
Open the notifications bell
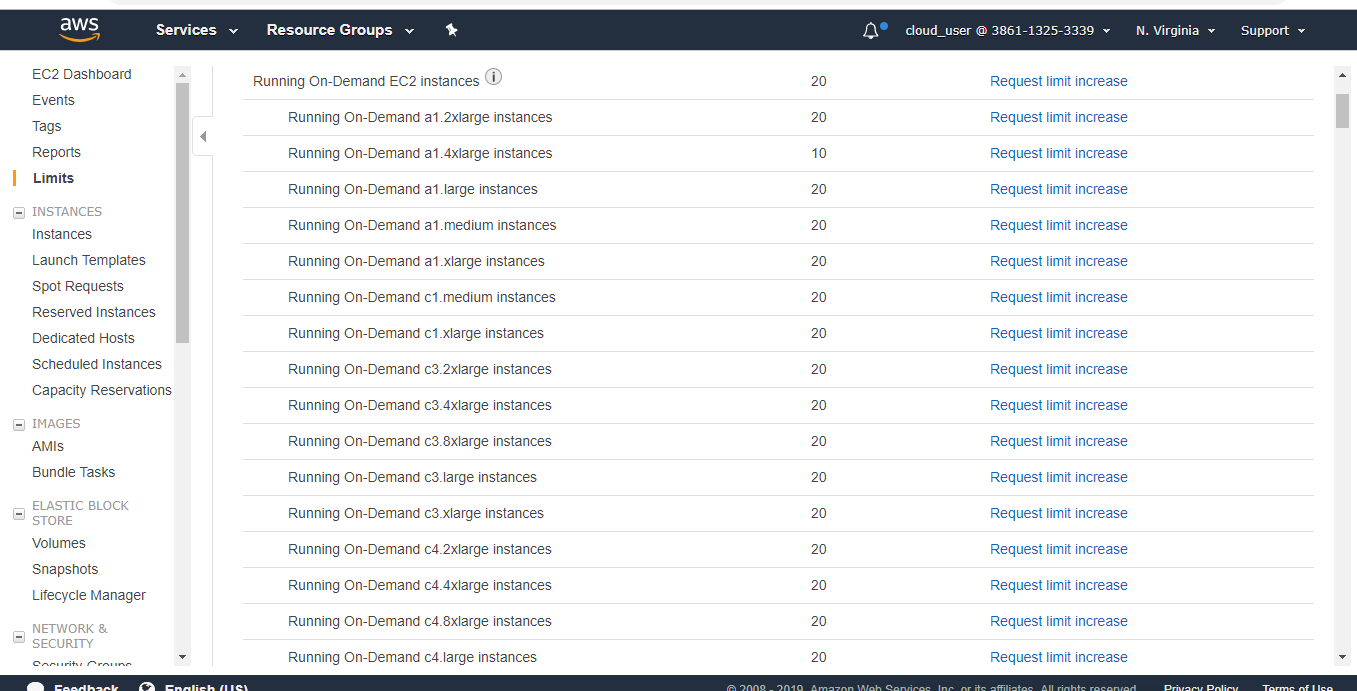(x=871, y=31)
